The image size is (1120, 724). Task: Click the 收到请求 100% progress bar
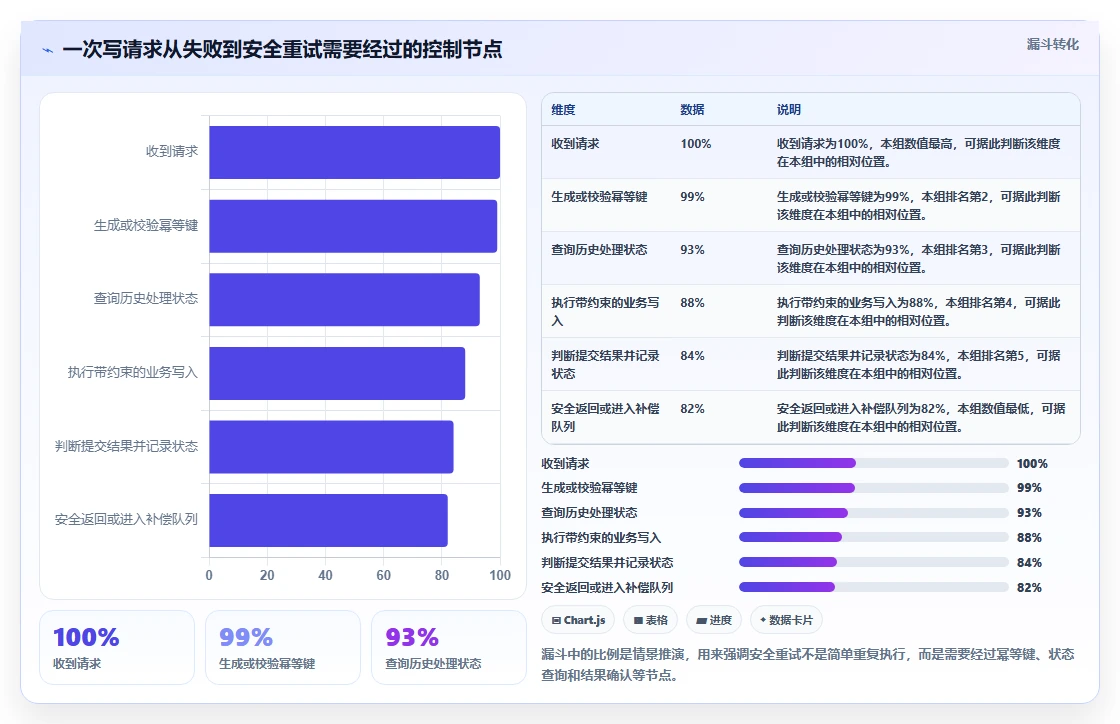coord(874,463)
